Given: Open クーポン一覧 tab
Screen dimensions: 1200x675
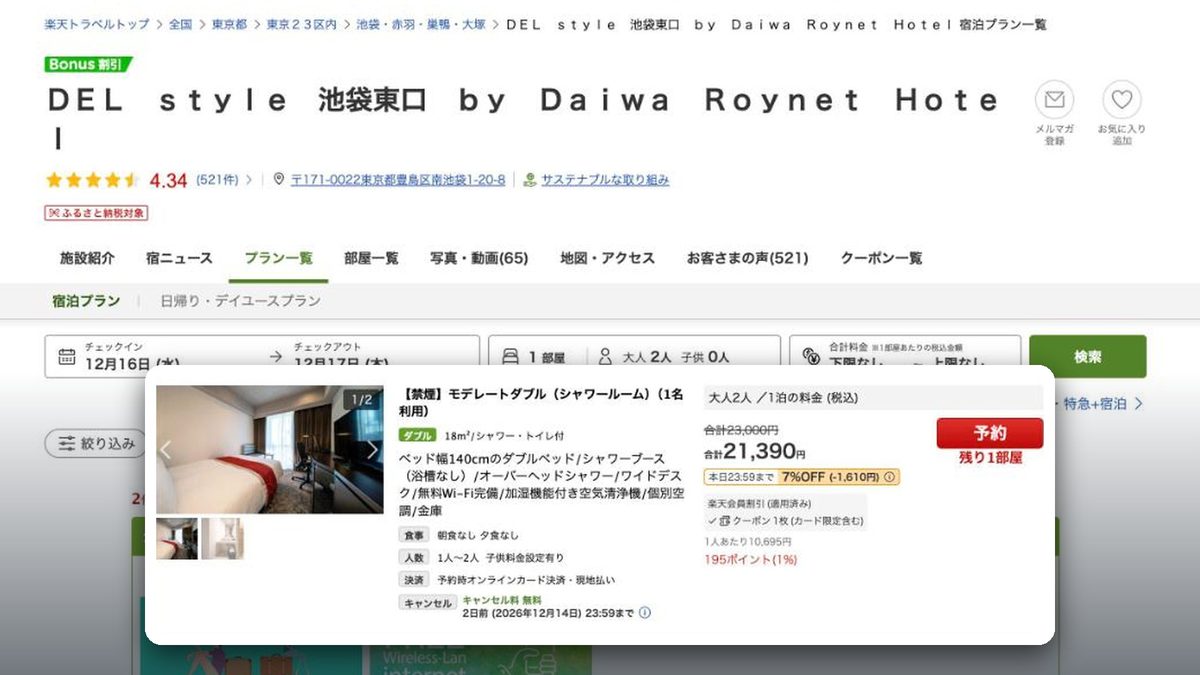Looking at the screenshot, I should point(881,258).
